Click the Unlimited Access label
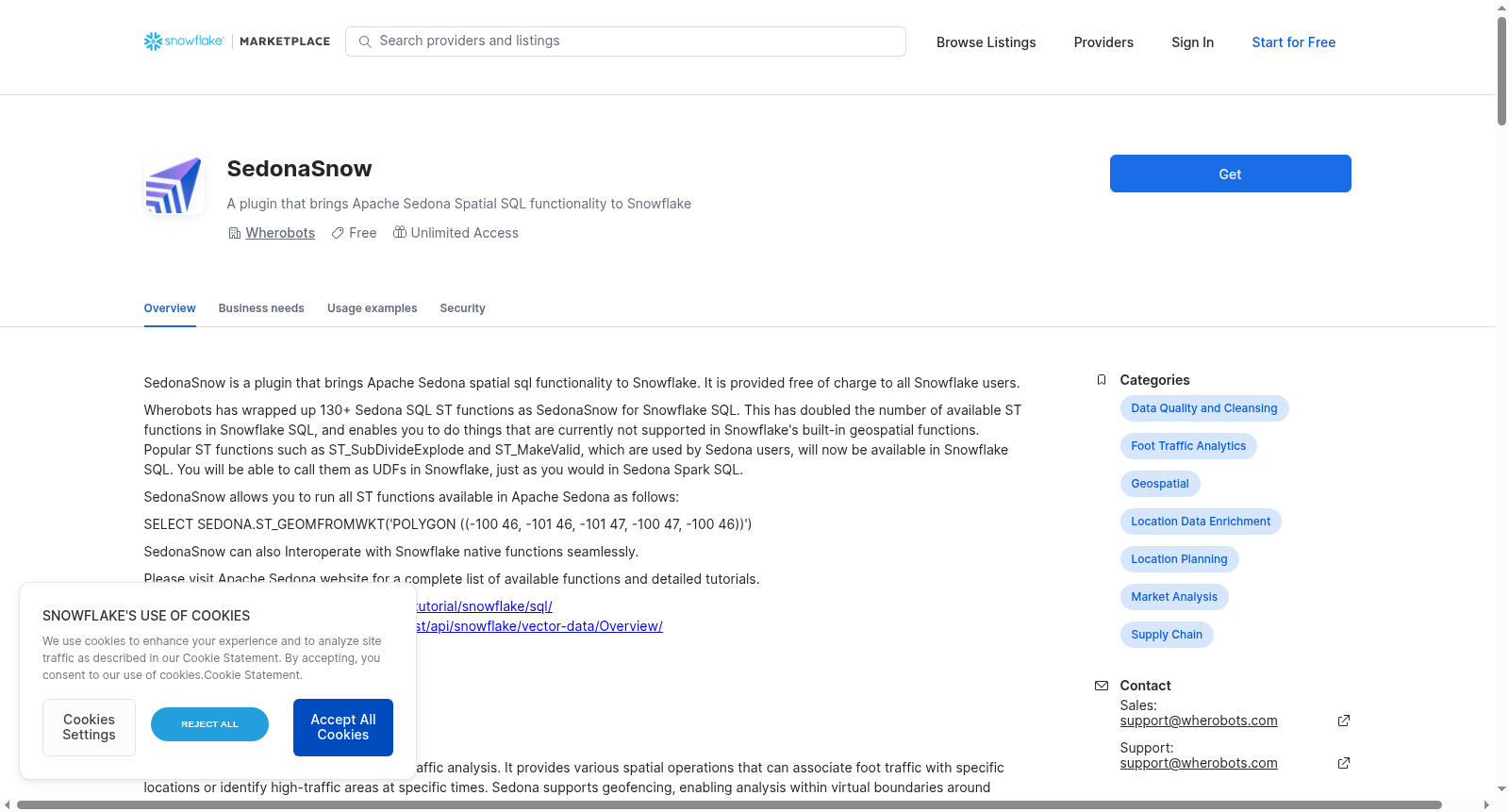The width and height of the screenshot is (1509, 812). pyautogui.click(x=465, y=233)
